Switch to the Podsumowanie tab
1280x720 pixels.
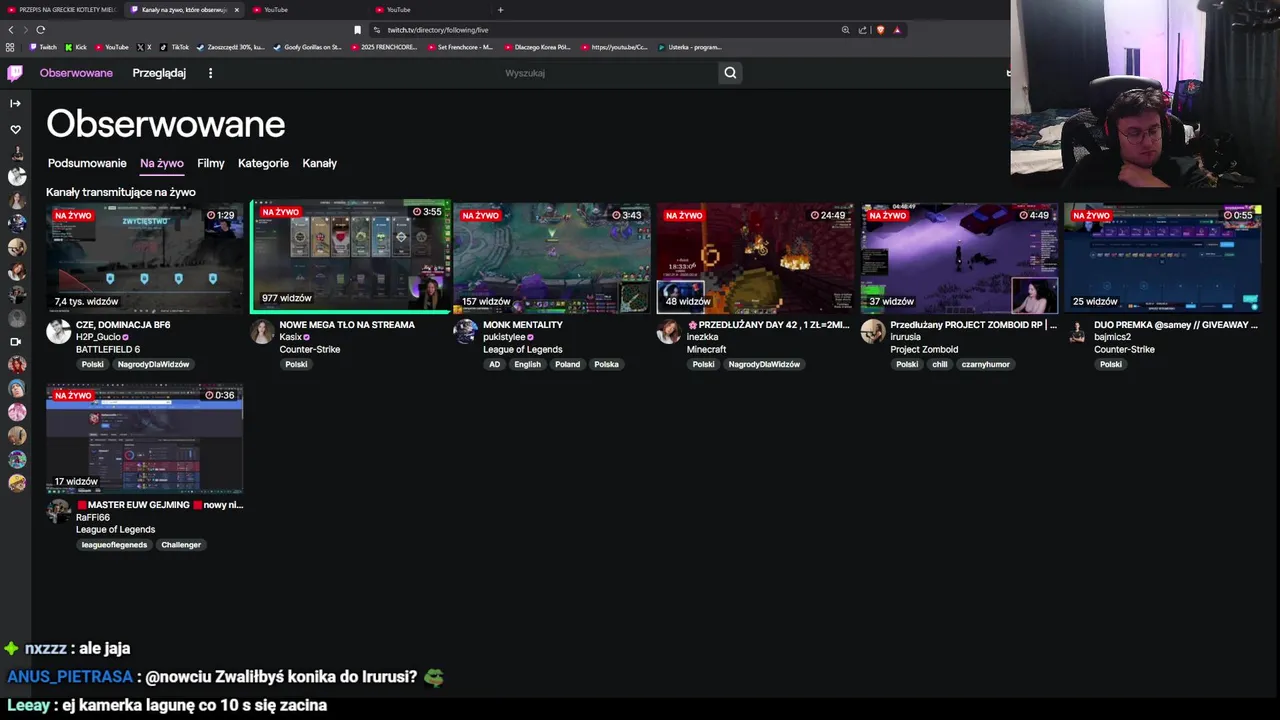point(87,163)
